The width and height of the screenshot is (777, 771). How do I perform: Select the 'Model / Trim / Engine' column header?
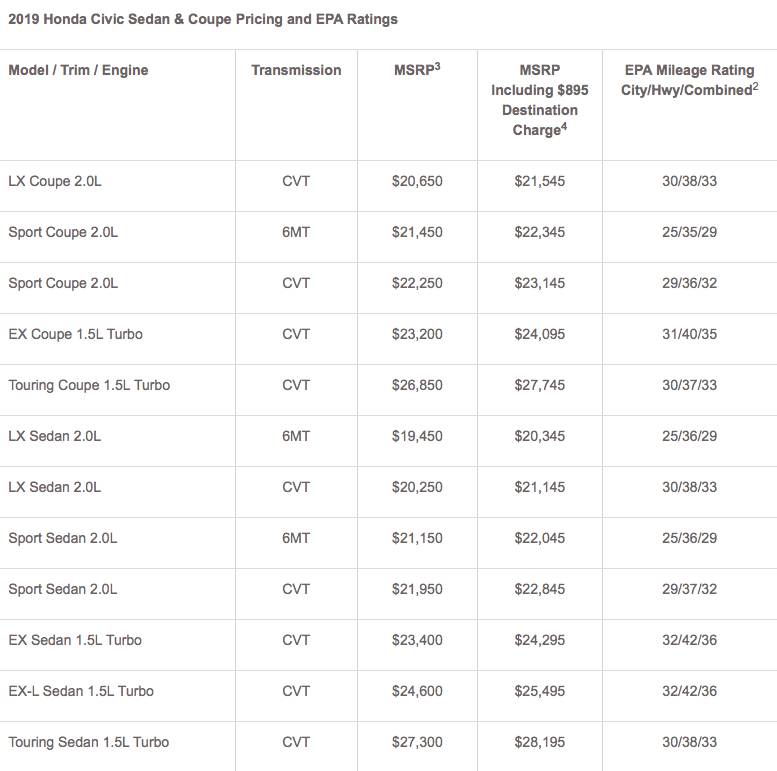(78, 70)
